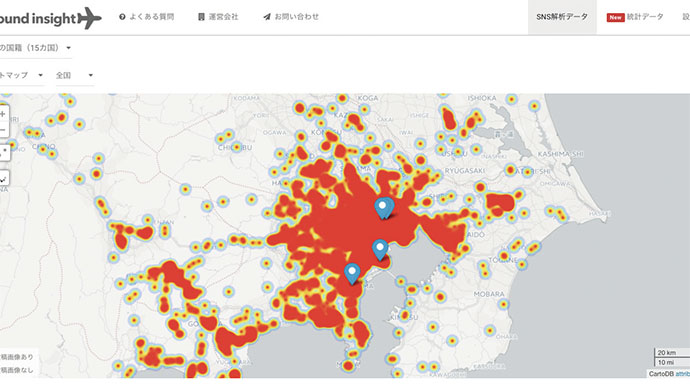Screen dimensions: 690x388
Task: Click the southernmost blue map pin
Action: [352, 274]
